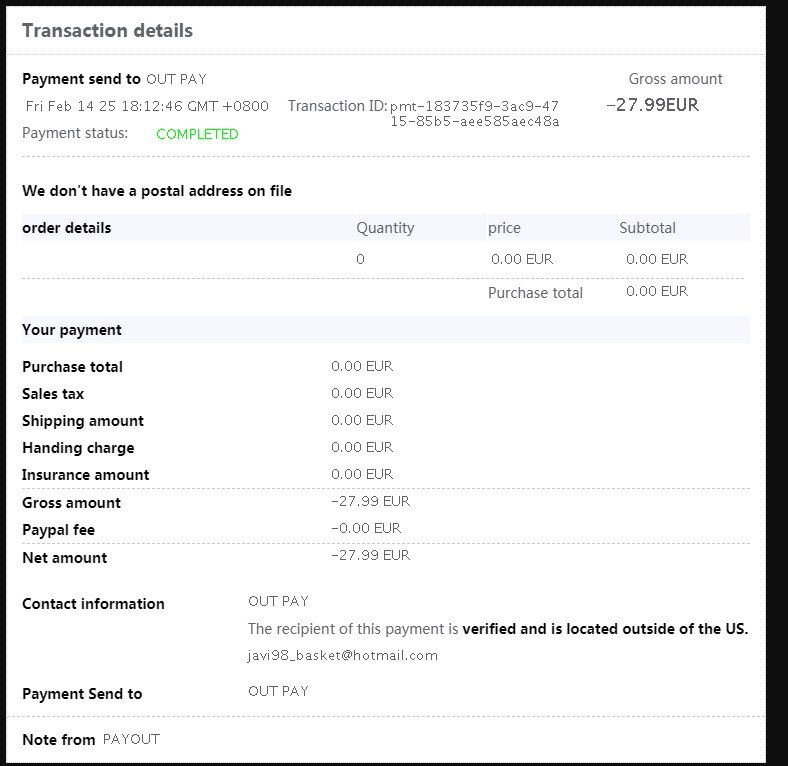Click the COMPLETED payment status text
This screenshot has height=766, width=788.
[x=197, y=134]
